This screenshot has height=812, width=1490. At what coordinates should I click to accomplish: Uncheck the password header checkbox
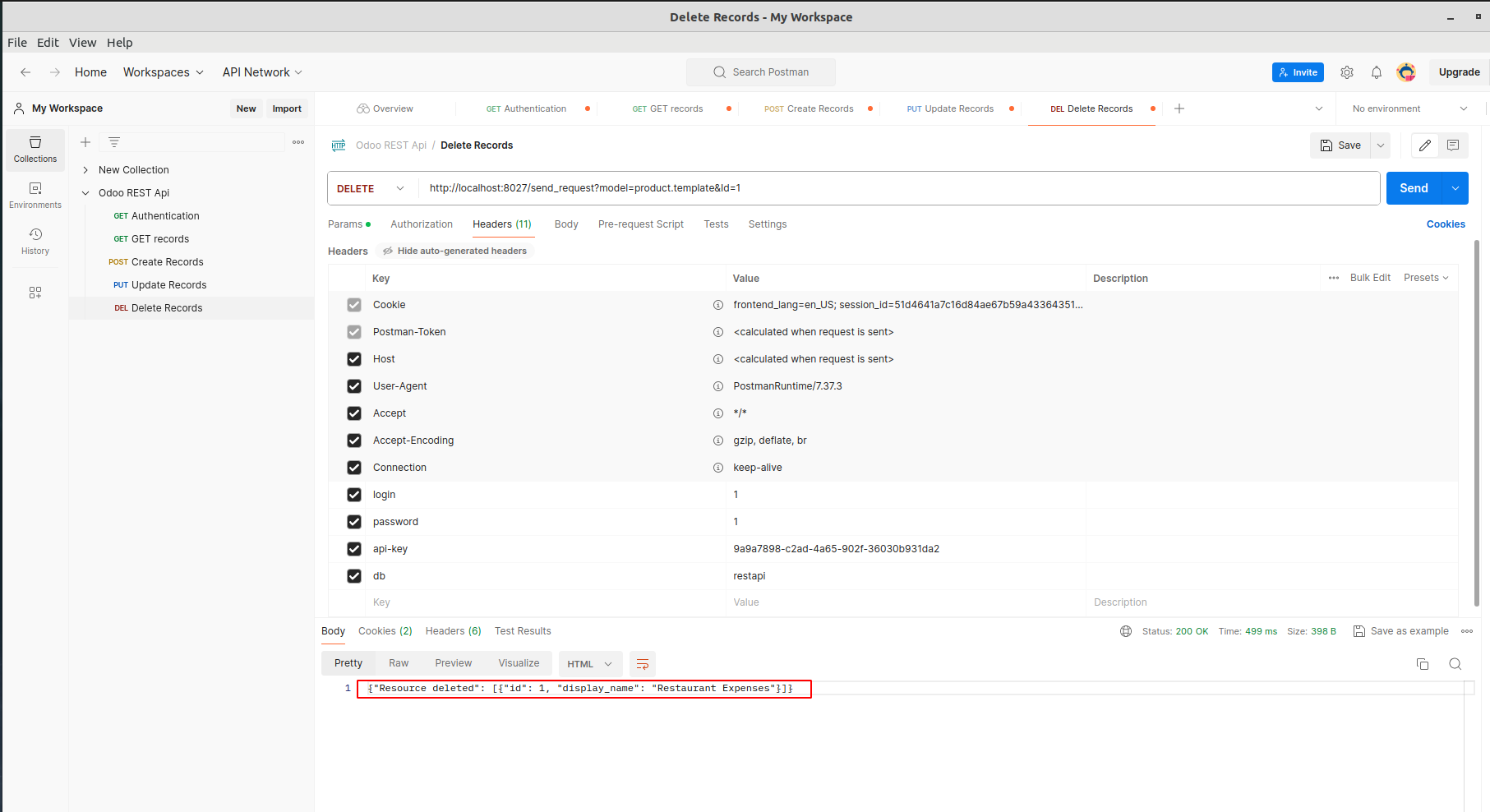[x=354, y=522]
